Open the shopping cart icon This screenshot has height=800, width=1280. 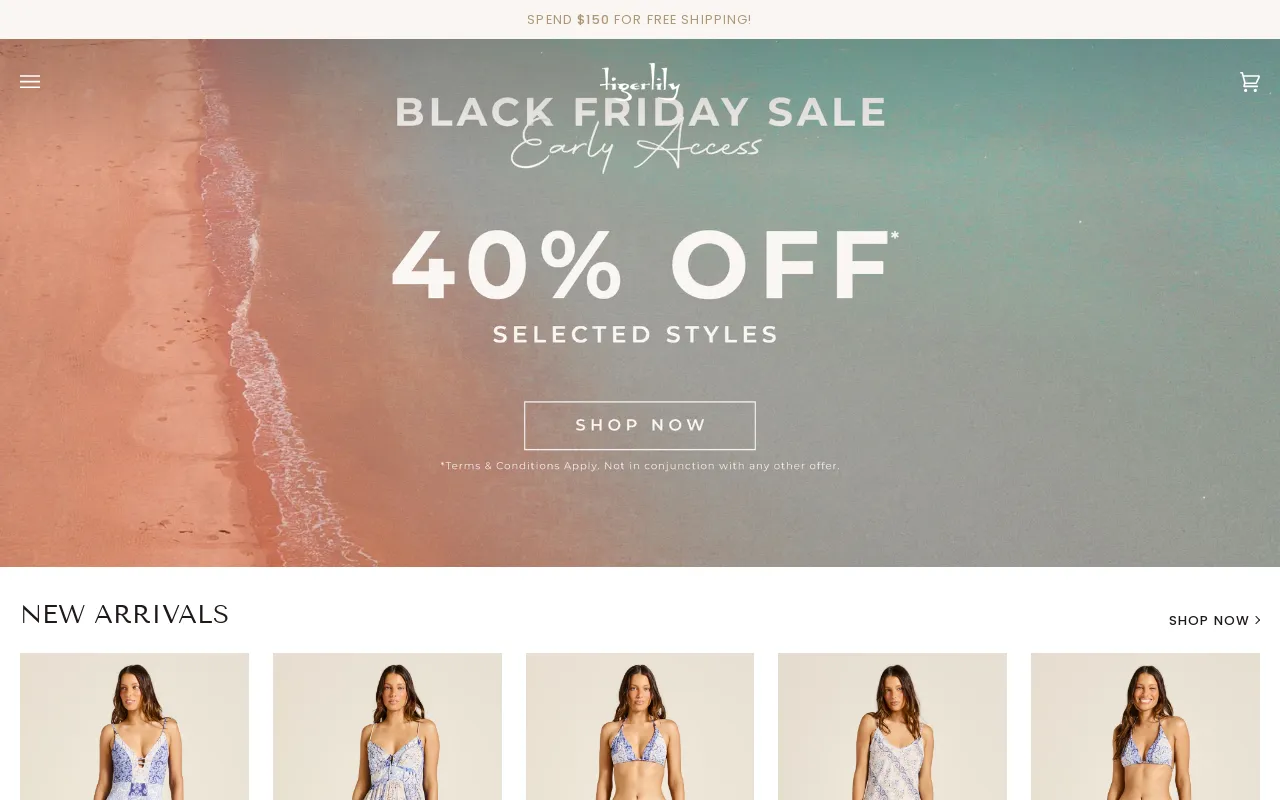click(1249, 82)
